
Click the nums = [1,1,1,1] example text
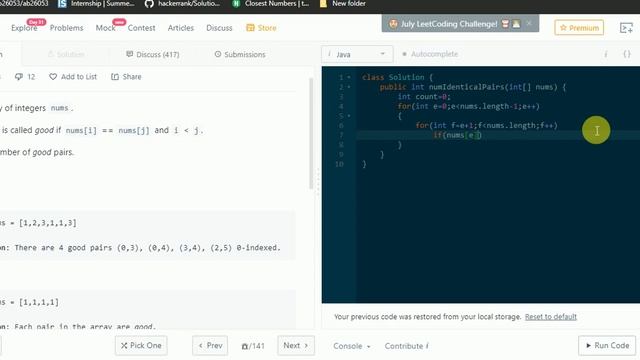pyautogui.click(x=29, y=302)
